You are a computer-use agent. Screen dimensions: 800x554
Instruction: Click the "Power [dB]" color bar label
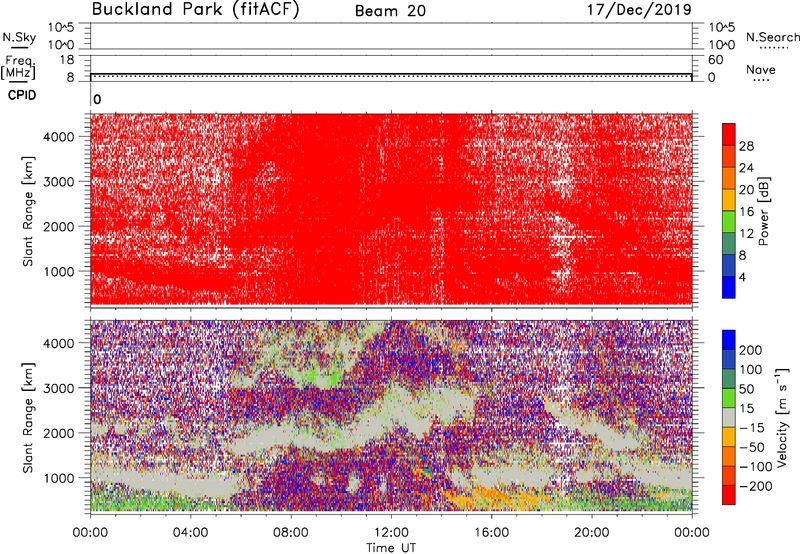point(763,211)
